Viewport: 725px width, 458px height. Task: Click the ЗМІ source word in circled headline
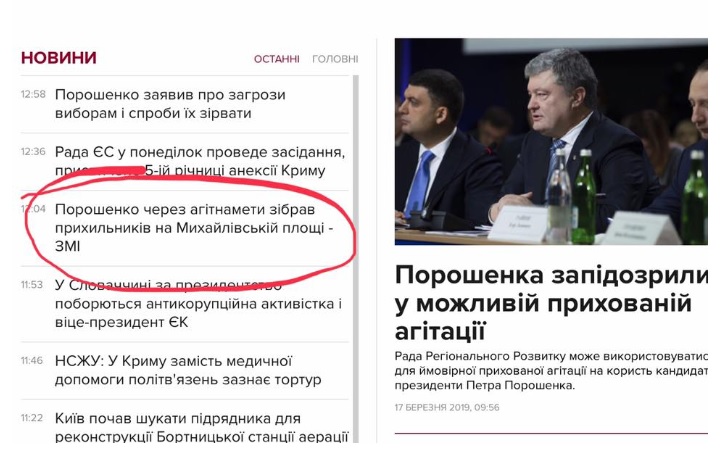click(68, 246)
